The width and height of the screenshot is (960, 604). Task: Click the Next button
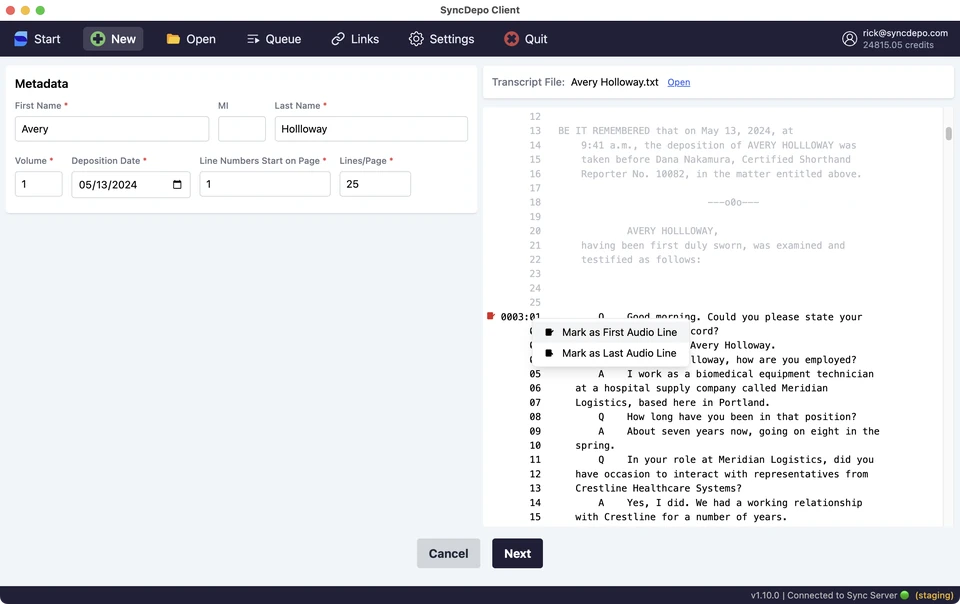pyautogui.click(x=517, y=553)
